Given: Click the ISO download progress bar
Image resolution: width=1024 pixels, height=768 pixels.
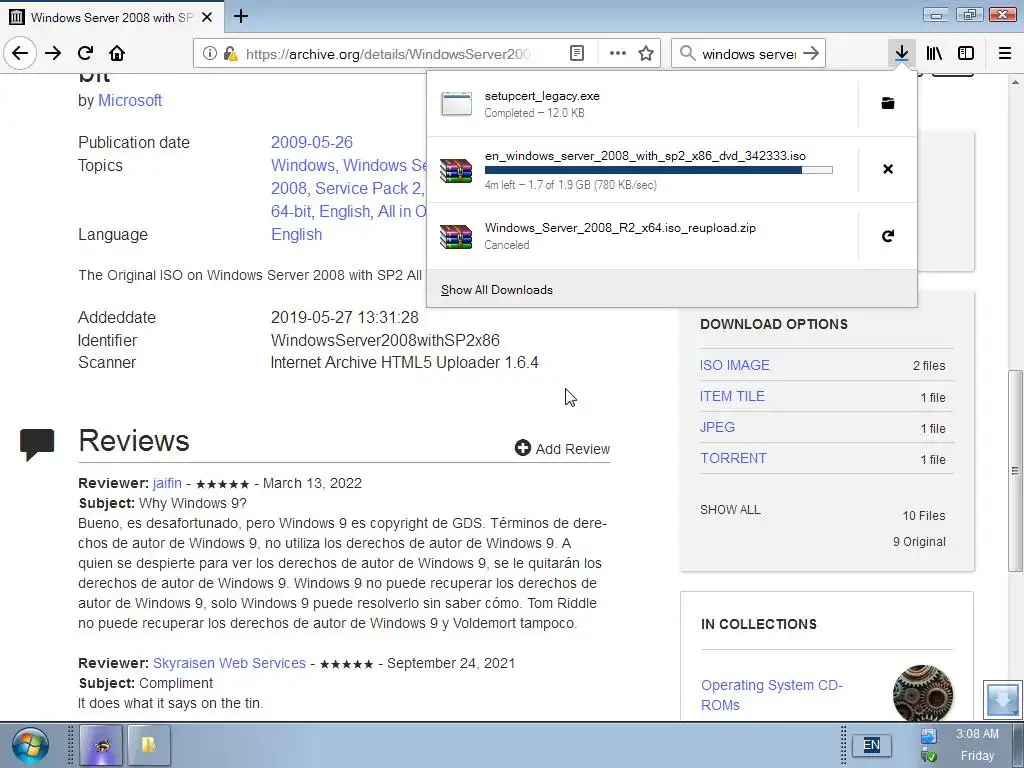Looking at the screenshot, I should (658, 170).
